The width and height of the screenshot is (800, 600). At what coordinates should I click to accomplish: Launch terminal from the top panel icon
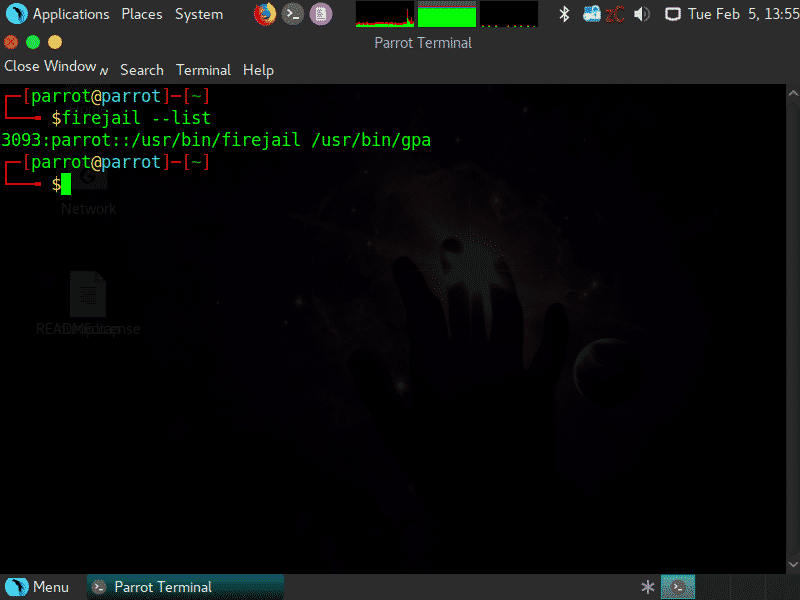293,14
